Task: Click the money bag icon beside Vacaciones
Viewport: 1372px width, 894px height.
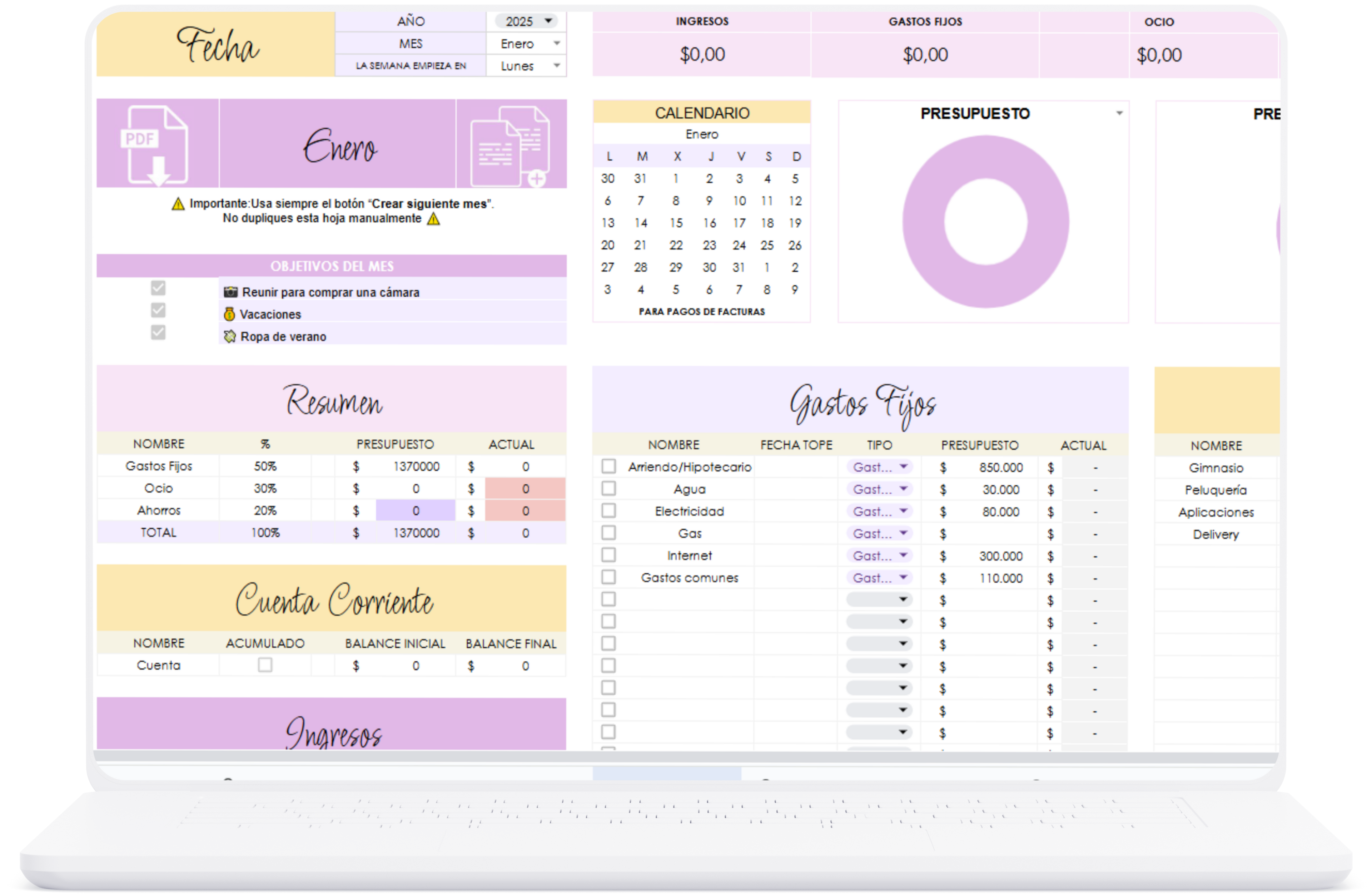Action: pos(229,314)
